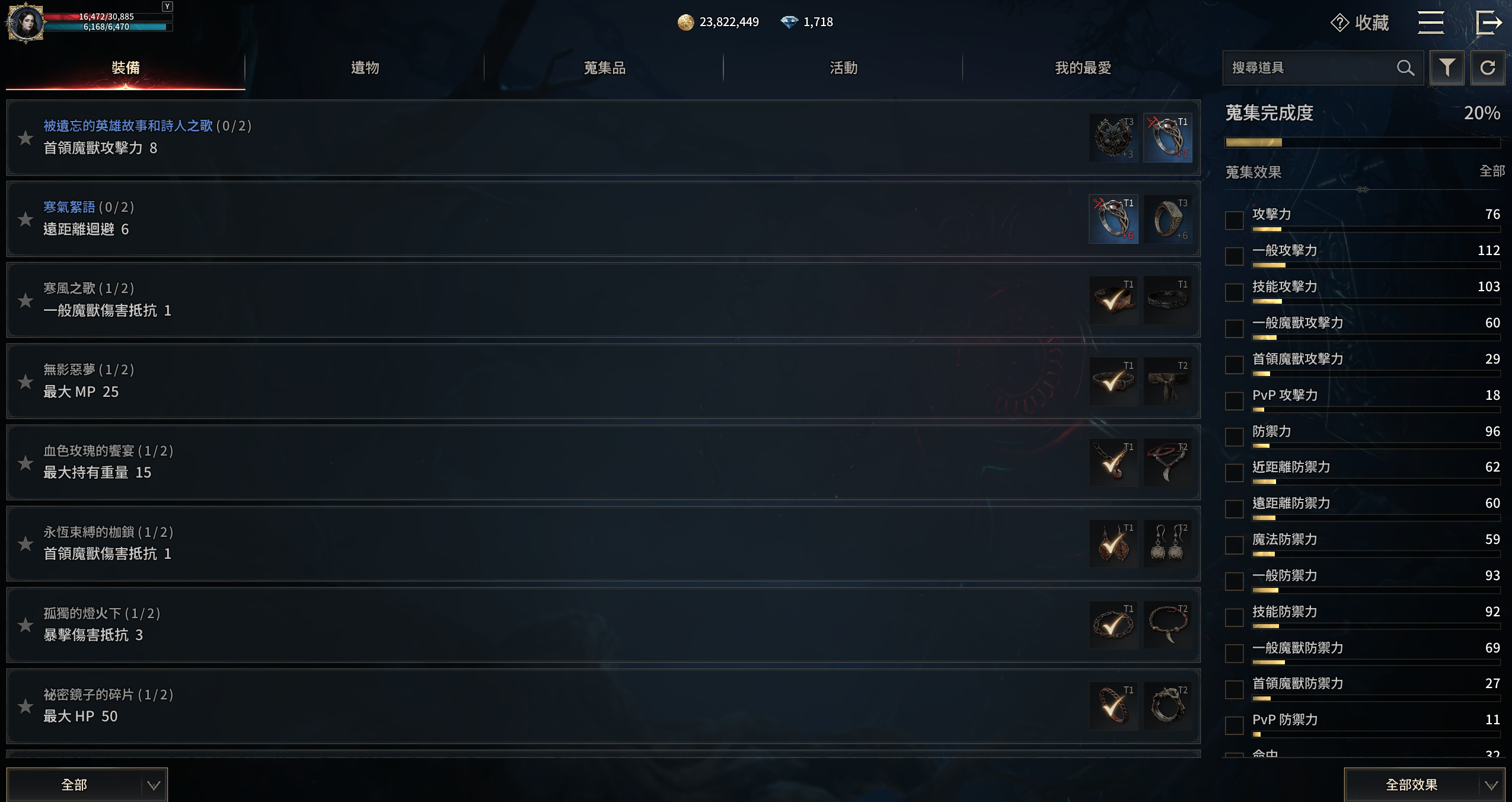Expand the 全部 option beside 蒐集效果

pyautogui.click(x=1492, y=171)
